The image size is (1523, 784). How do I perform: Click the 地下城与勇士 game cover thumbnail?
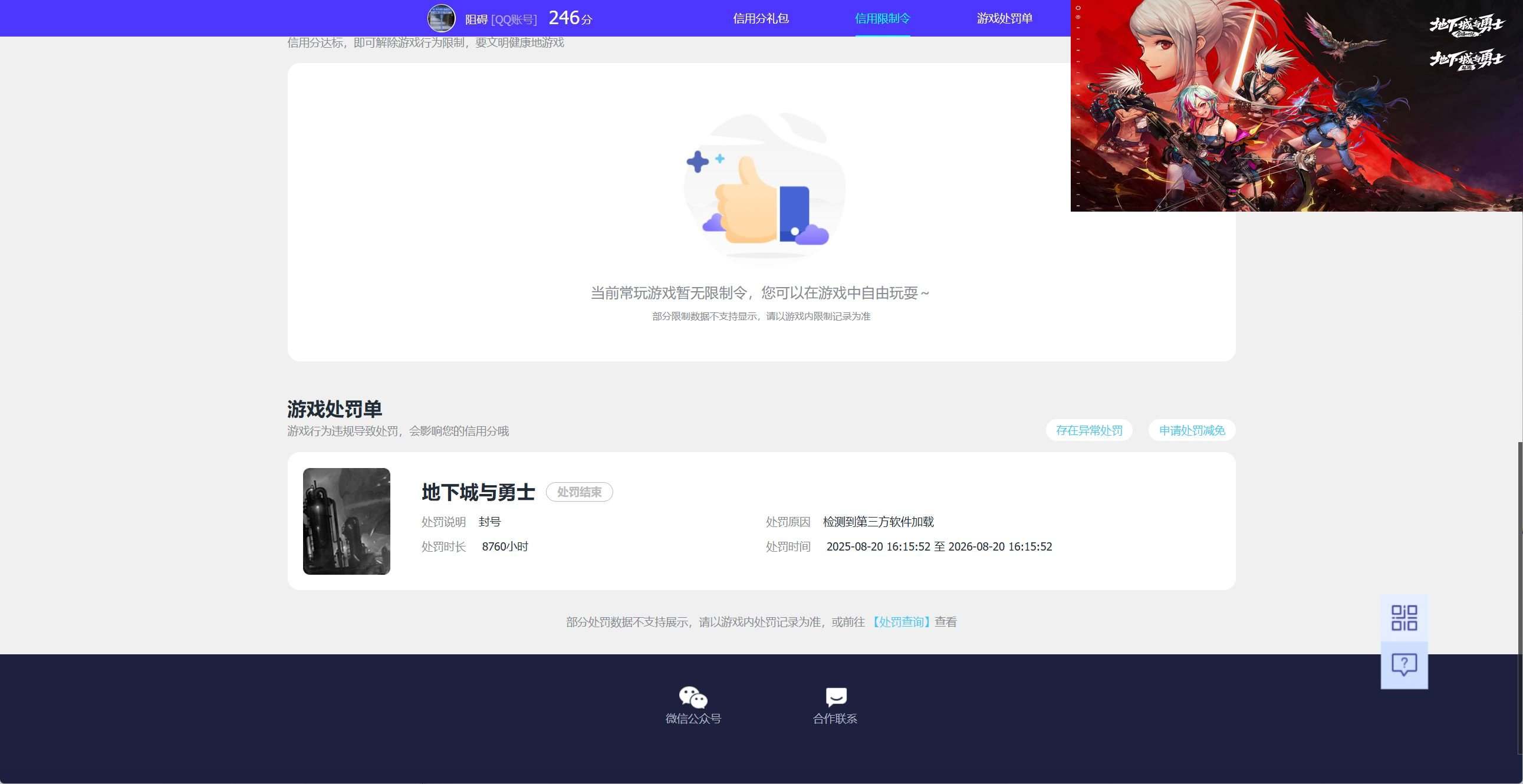tap(347, 521)
